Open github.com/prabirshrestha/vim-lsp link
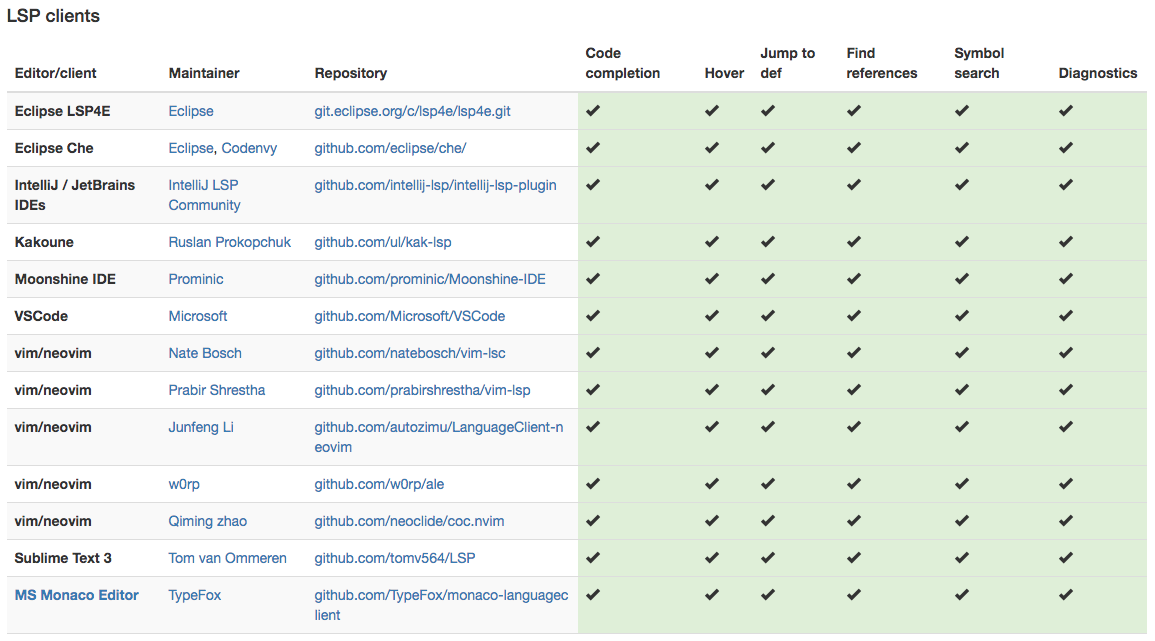The image size is (1155, 641). pos(422,390)
